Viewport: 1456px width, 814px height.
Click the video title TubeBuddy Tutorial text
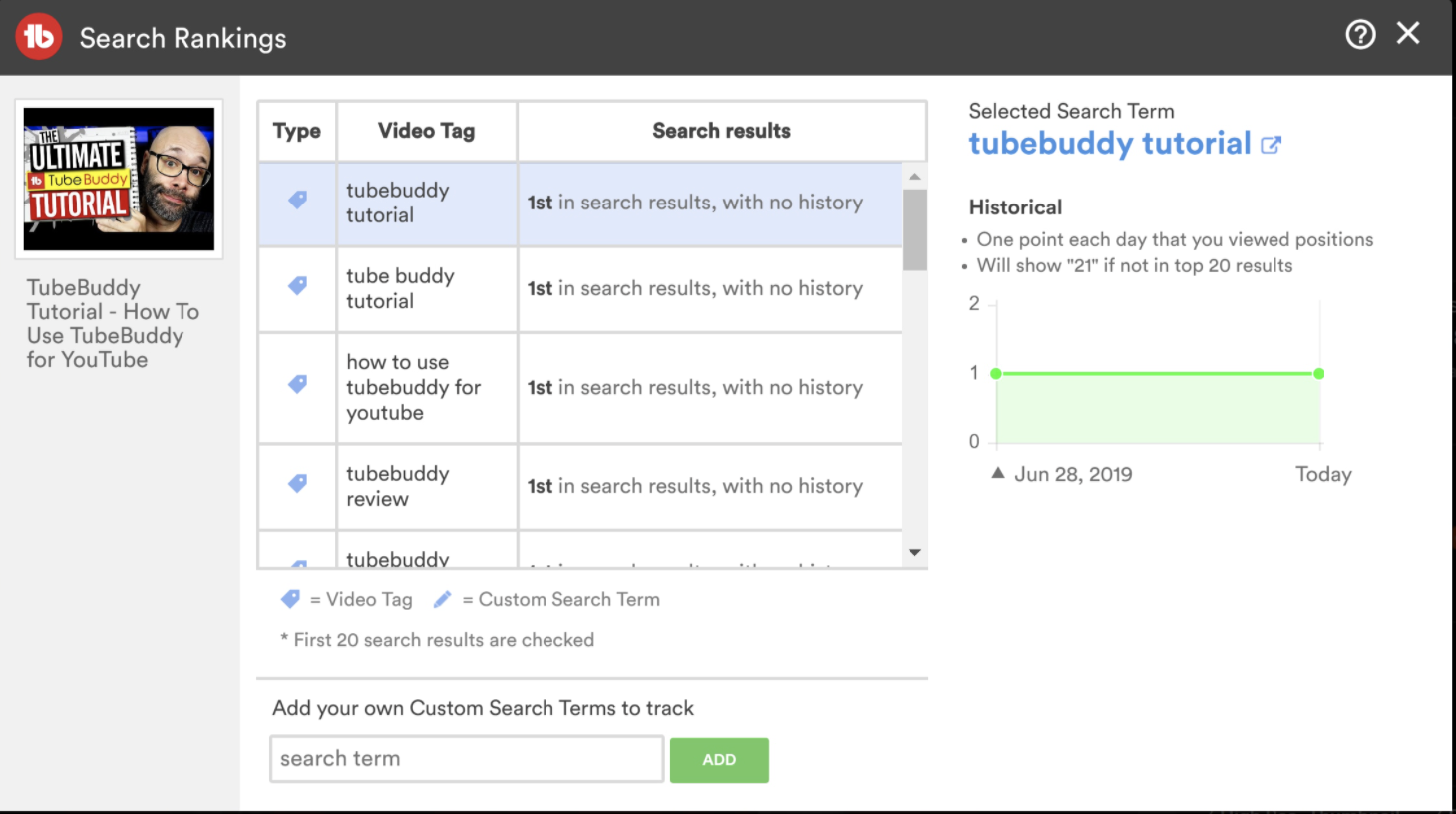(113, 324)
